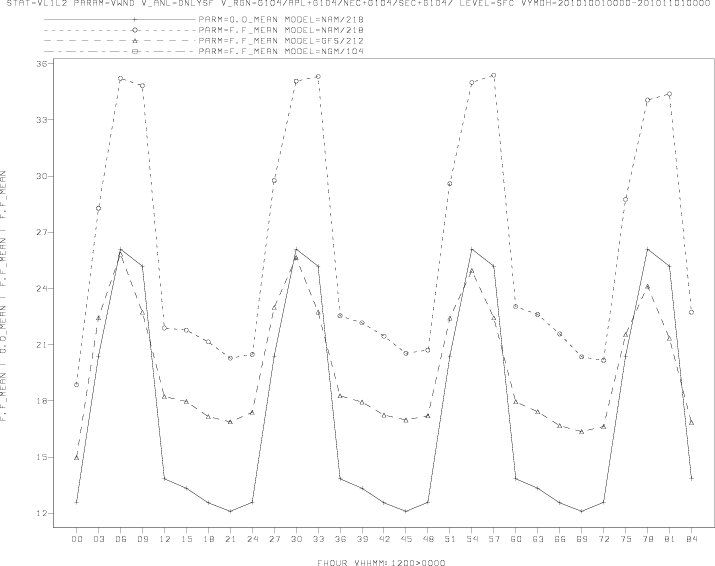The width and height of the screenshot is (715, 566).
Task: Click y-axis tick label 15
Action: point(41,457)
